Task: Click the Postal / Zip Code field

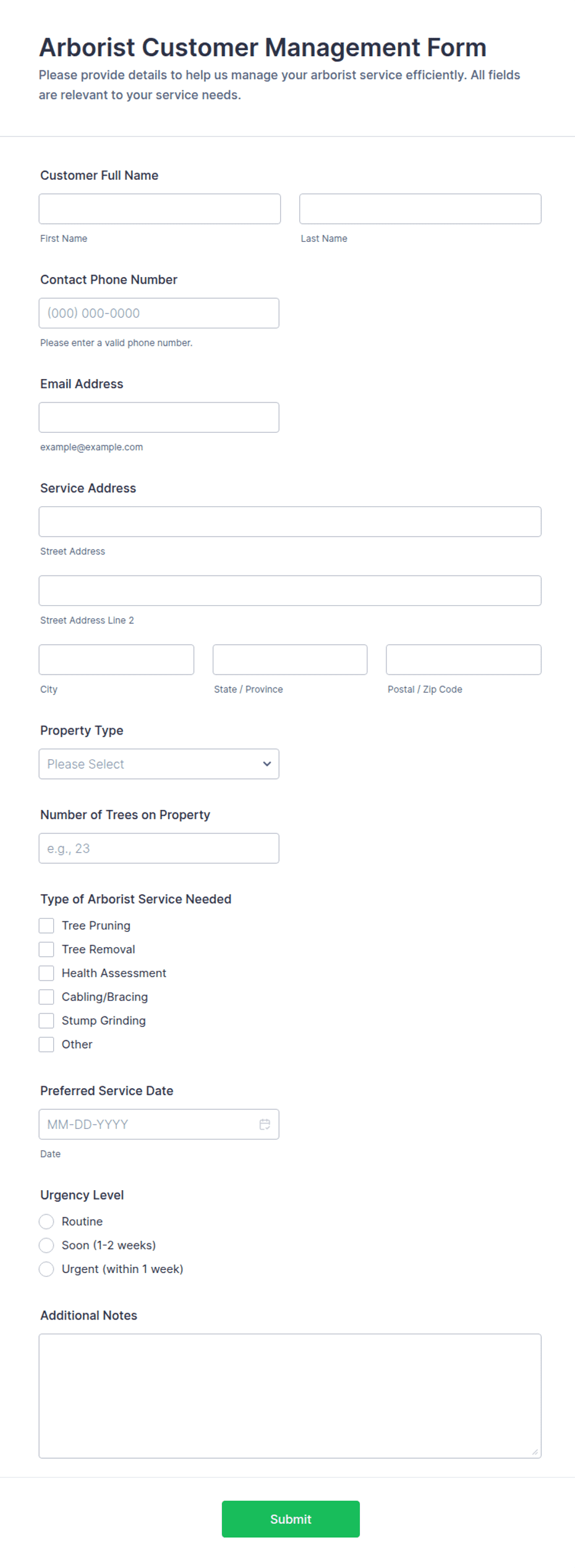Action: pos(464,660)
